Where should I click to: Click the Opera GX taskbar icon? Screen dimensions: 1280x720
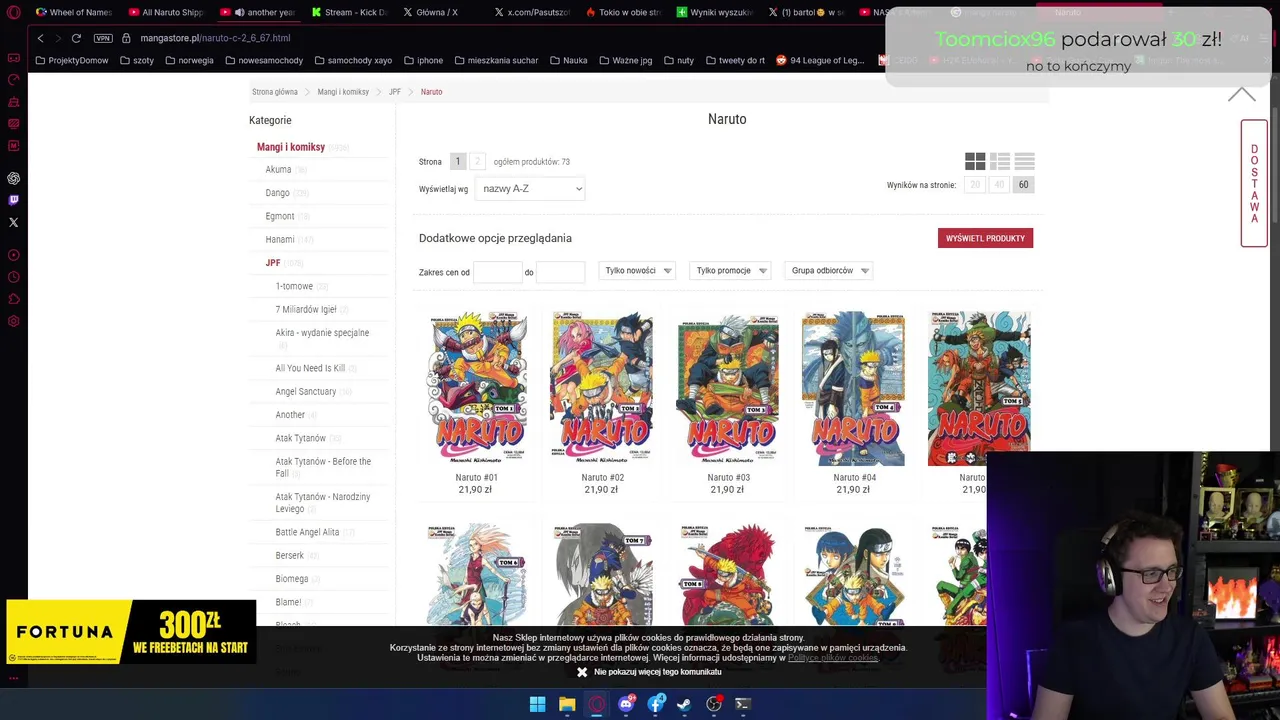pos(597,704)
